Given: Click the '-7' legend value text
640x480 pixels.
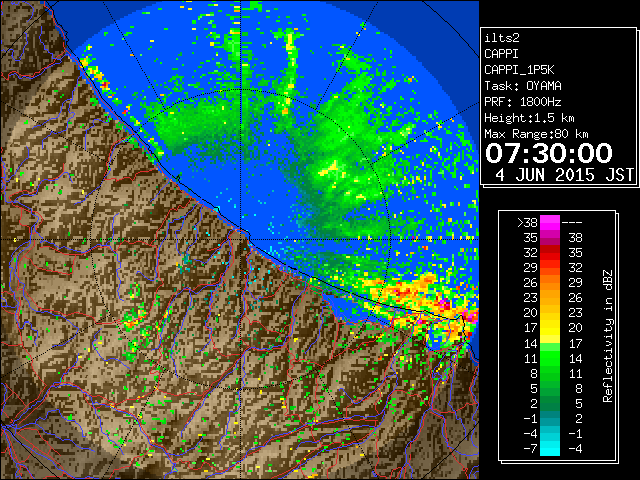Looking at the screenshot, I should (530, 448).
